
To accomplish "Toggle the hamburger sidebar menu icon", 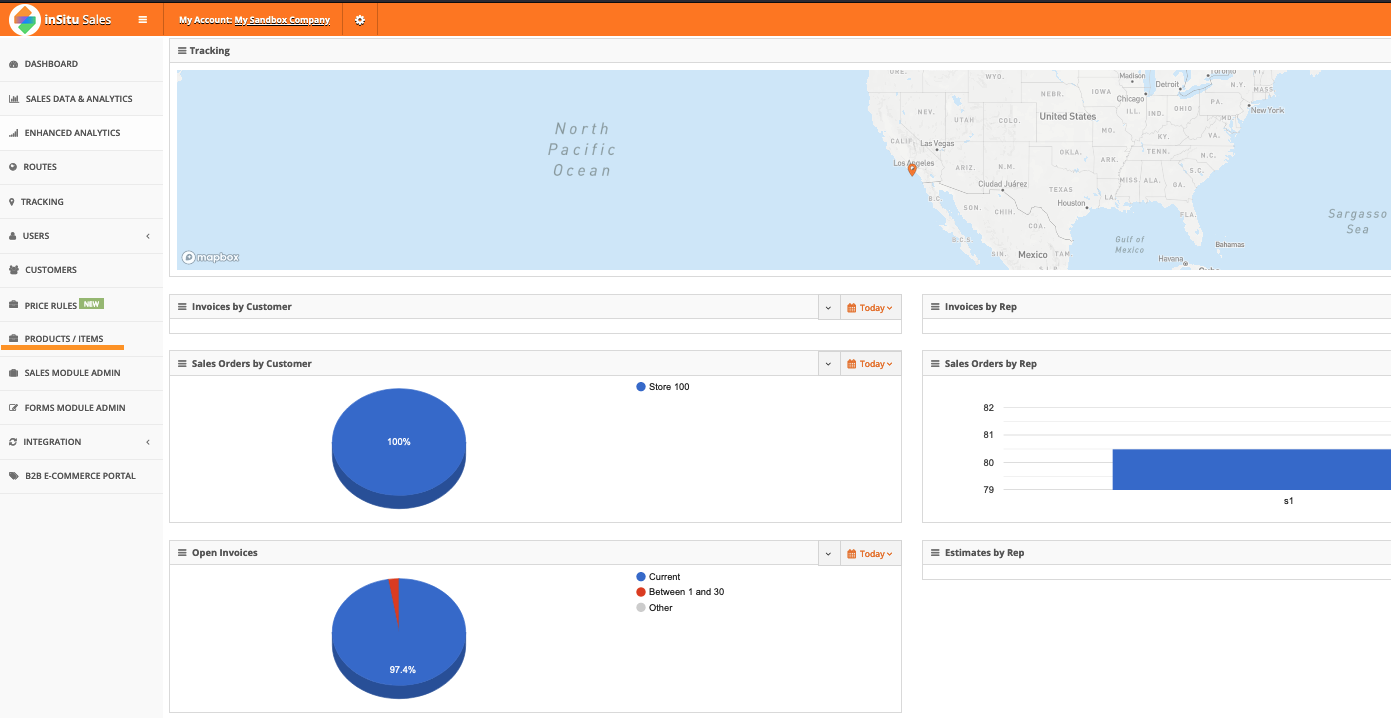I will tap(143, 20).
